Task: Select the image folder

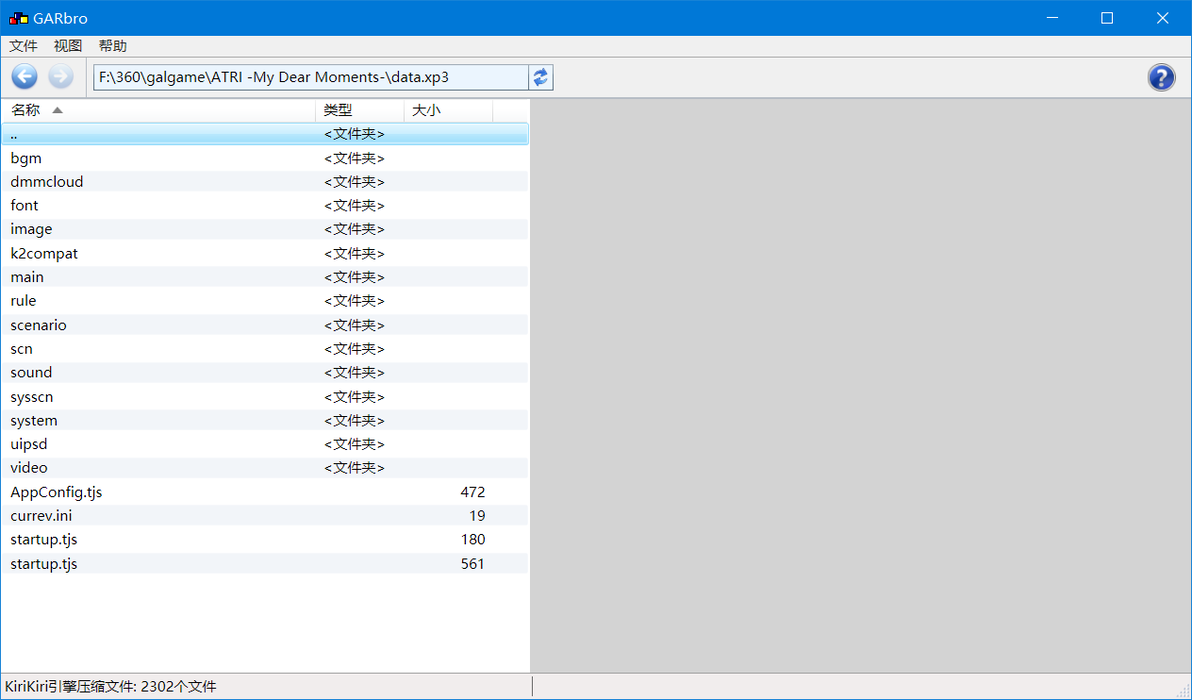Action: pos(265,229)
